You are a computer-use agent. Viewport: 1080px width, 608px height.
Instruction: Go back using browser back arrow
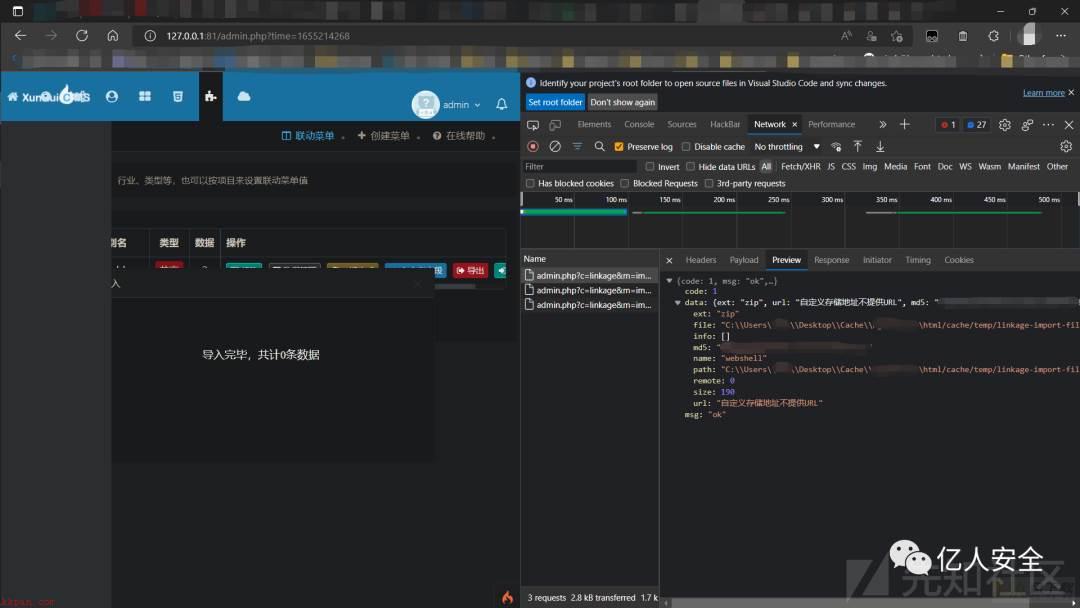[x=21, y=35]
